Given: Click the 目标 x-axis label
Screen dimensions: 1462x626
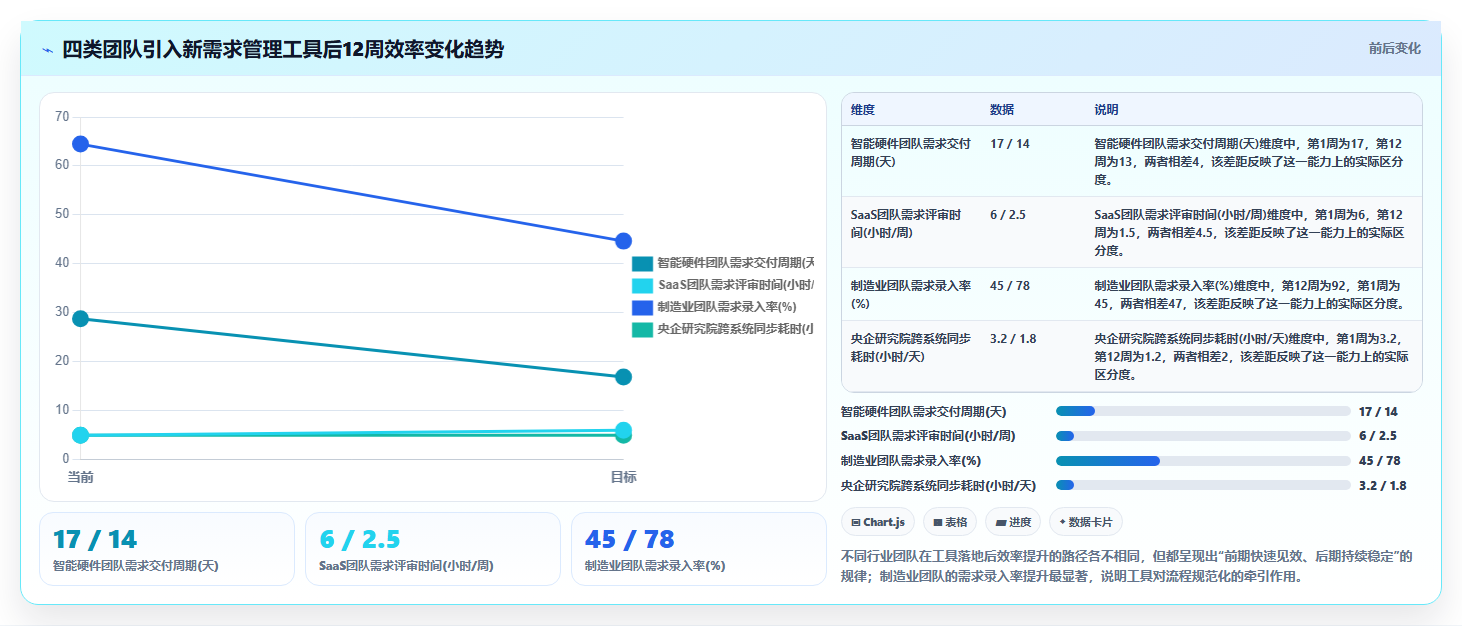Looking at the screenshot, I should pyautogui.click(x=623, y=477).
